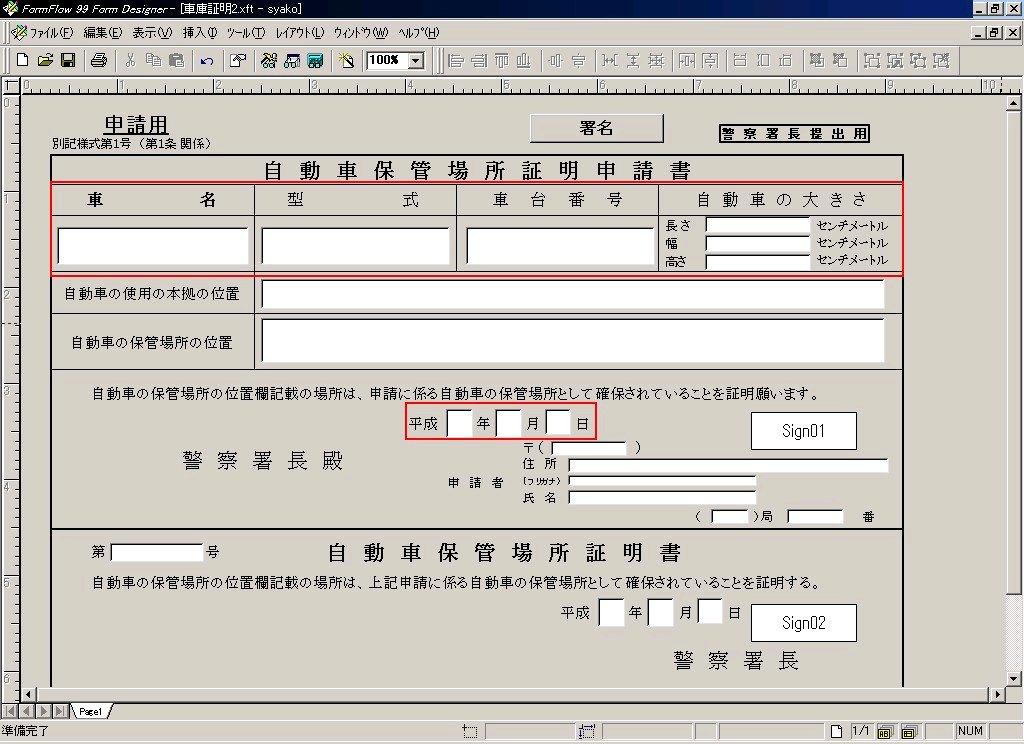
Task: Click the vertical scrollbar down arrow
Action: tap(1014, 679)
